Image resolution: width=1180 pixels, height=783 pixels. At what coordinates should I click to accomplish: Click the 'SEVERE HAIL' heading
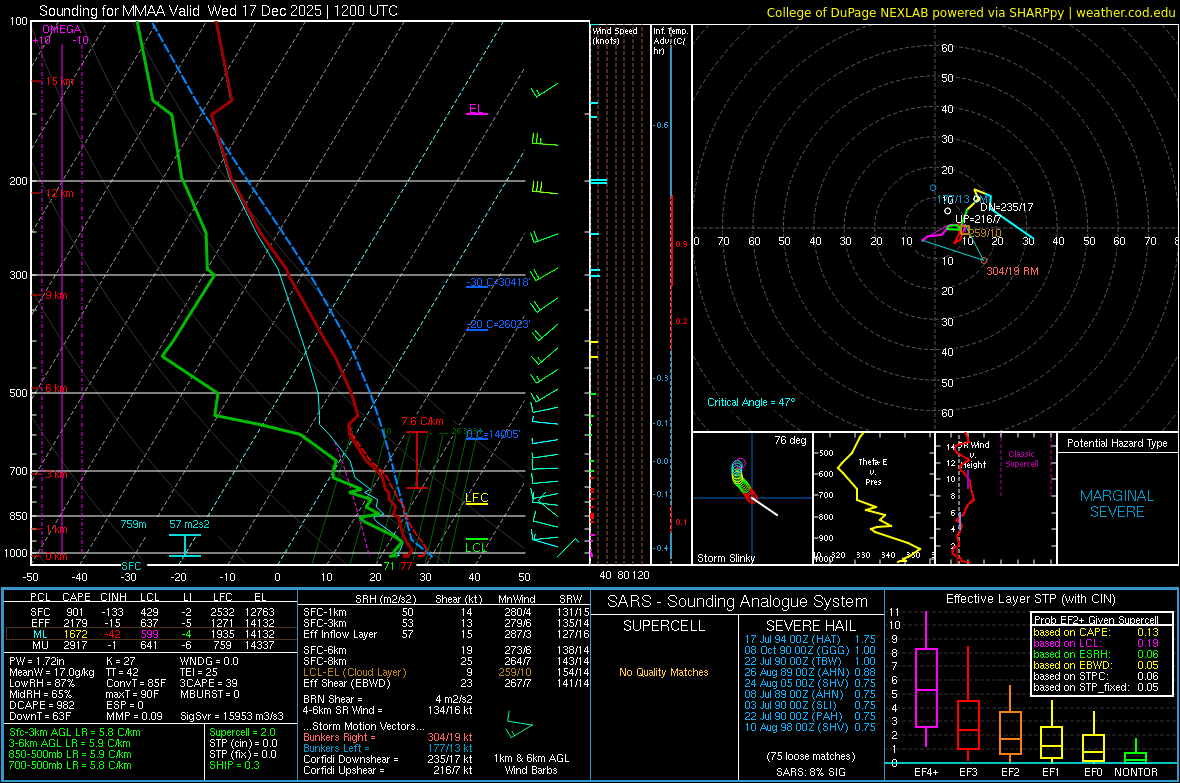810,626
